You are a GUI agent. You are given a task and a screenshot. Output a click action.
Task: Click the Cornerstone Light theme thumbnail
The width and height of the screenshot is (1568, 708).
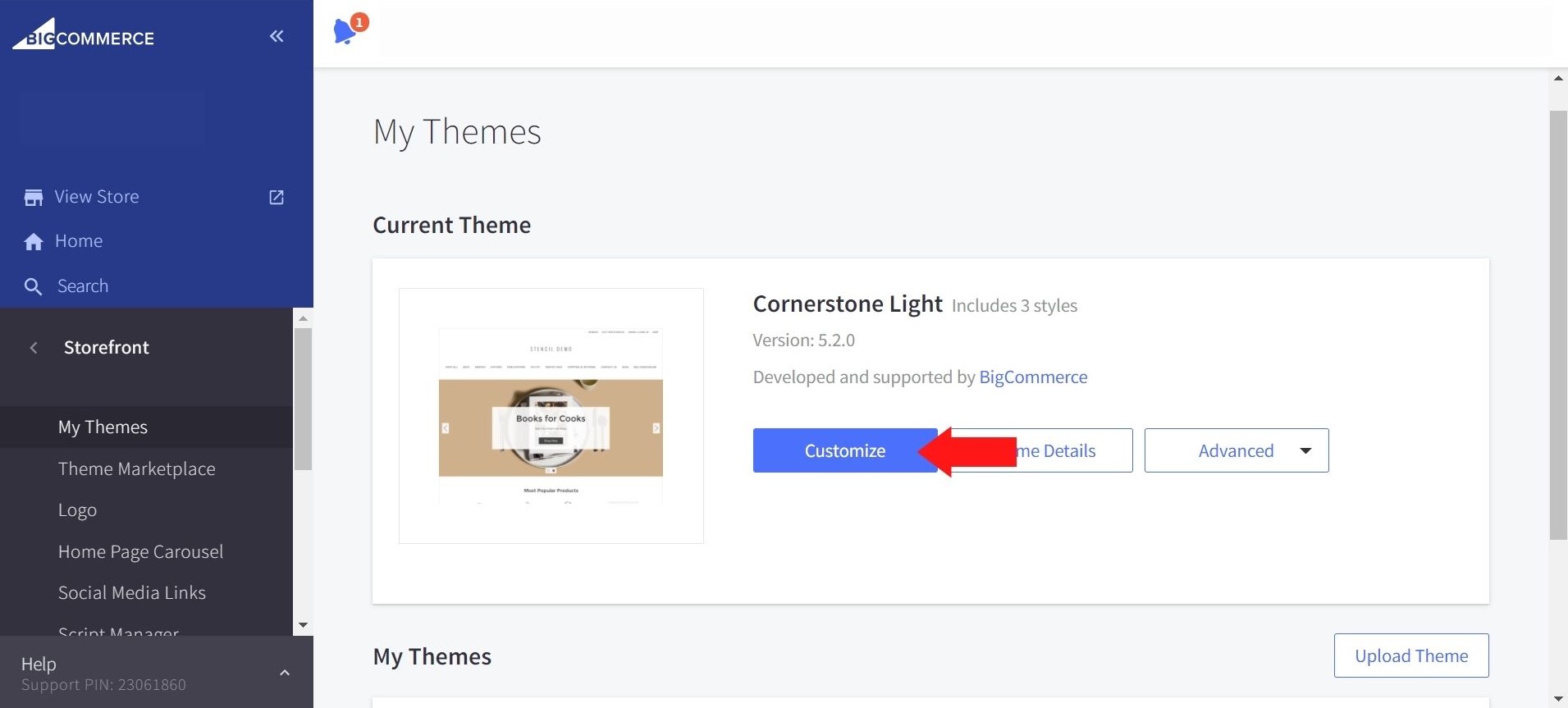[x=551, y=416]
